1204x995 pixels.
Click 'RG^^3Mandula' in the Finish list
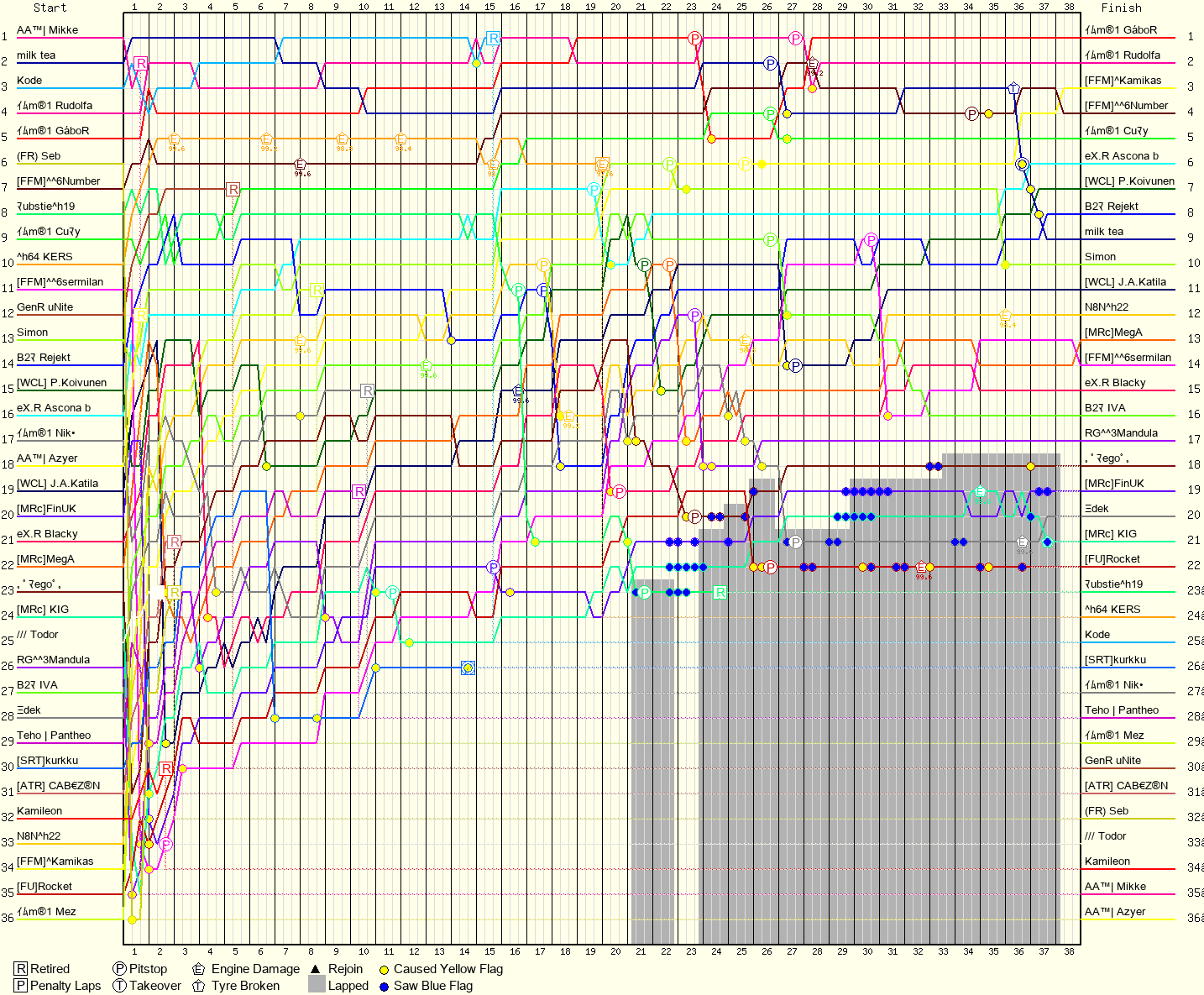click(x=1121, y=432)
